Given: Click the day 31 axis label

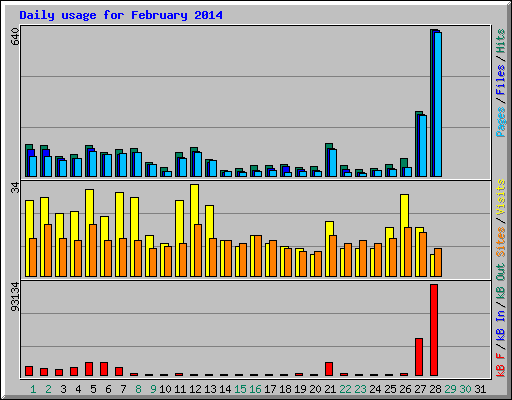Looking at the screenshot, I should [x=480, y=389].
